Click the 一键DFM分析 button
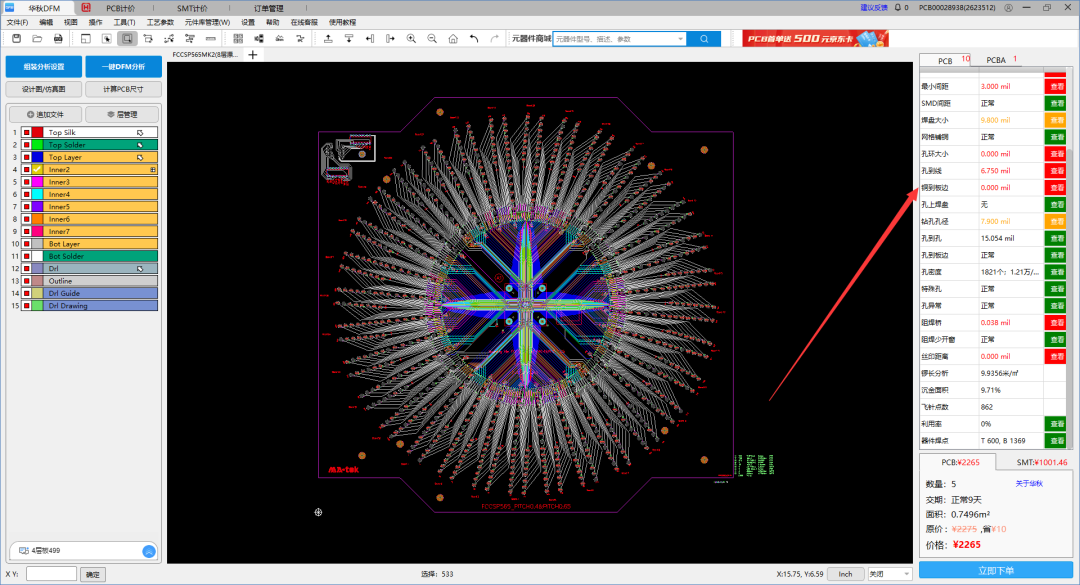Viewport: 1080px width, 585px height. tap(122, 67)
